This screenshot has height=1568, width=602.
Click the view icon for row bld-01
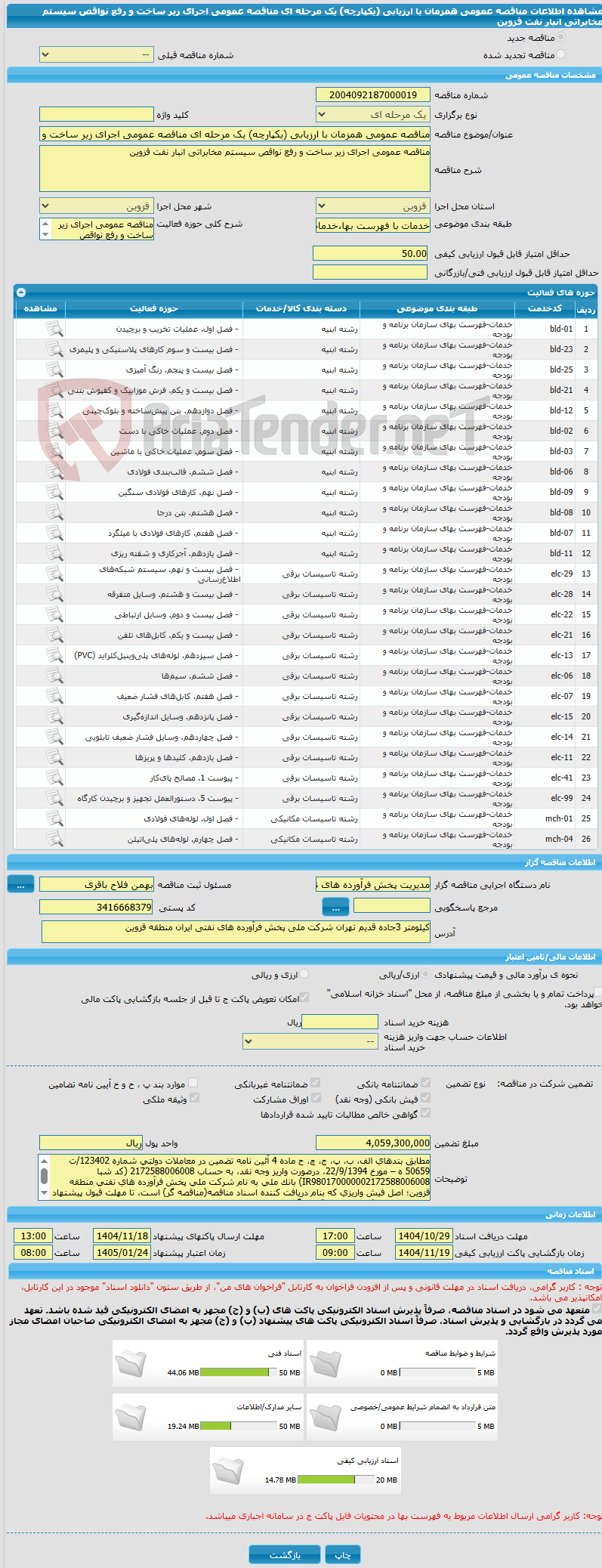[54, 329]
